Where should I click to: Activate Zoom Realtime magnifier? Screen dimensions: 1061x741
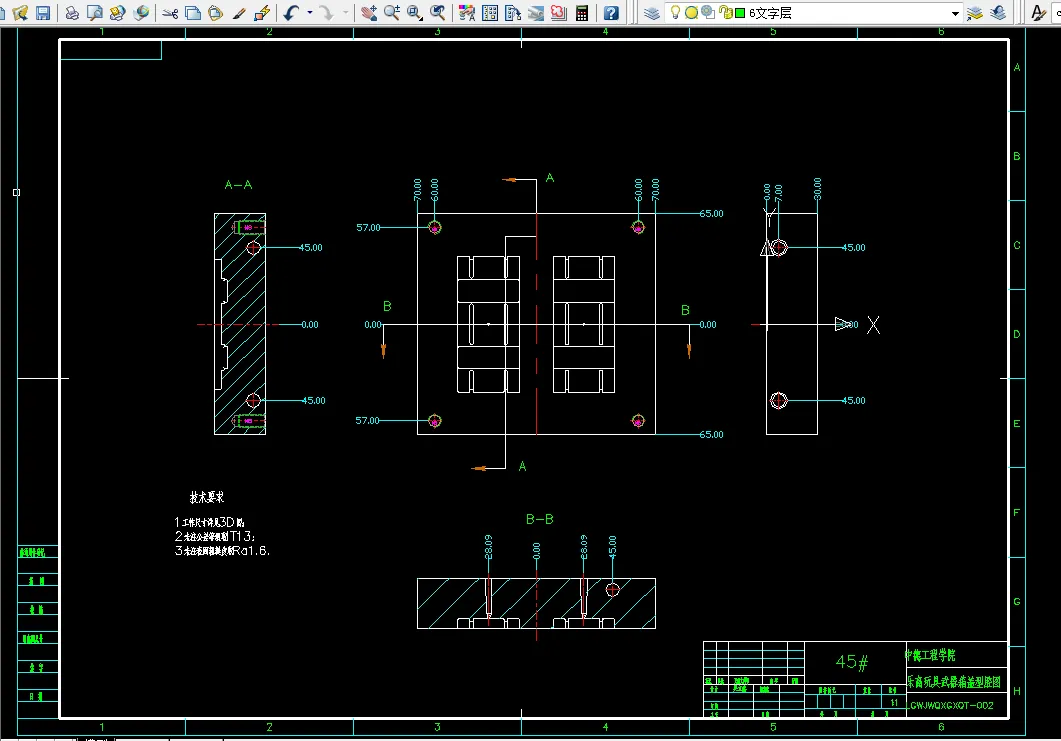(392, 12)
